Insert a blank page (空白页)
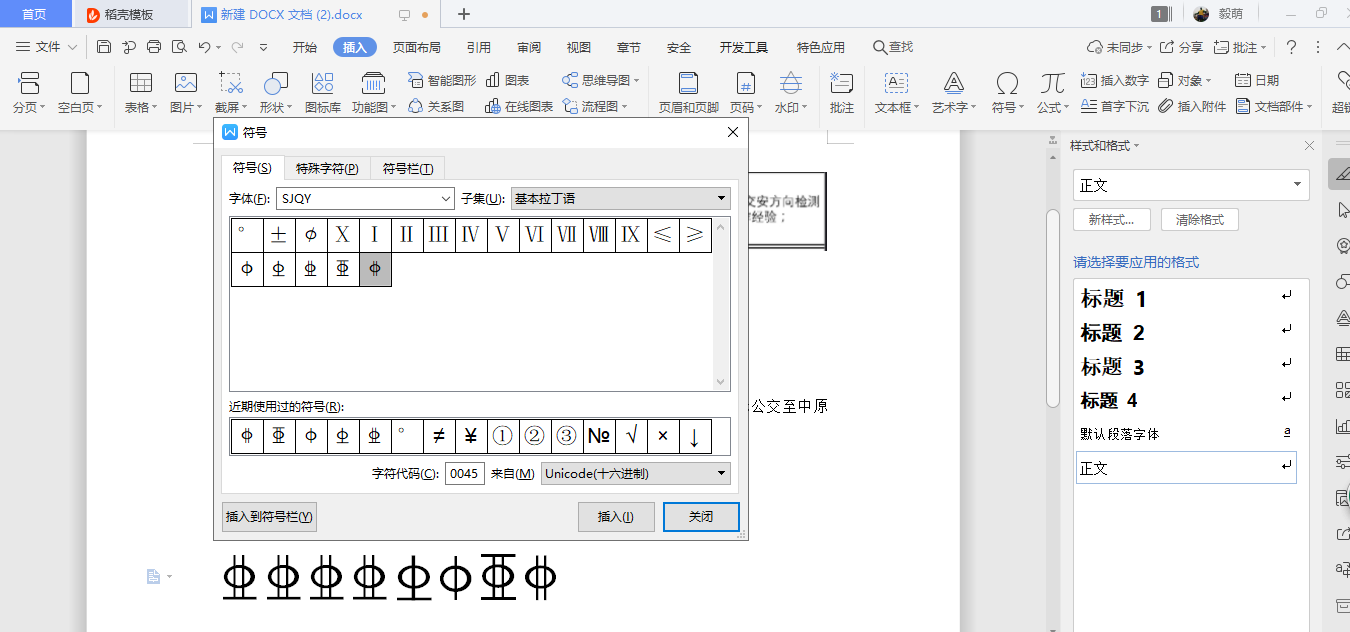This screenshot has width=1350, height=632. 80,92
